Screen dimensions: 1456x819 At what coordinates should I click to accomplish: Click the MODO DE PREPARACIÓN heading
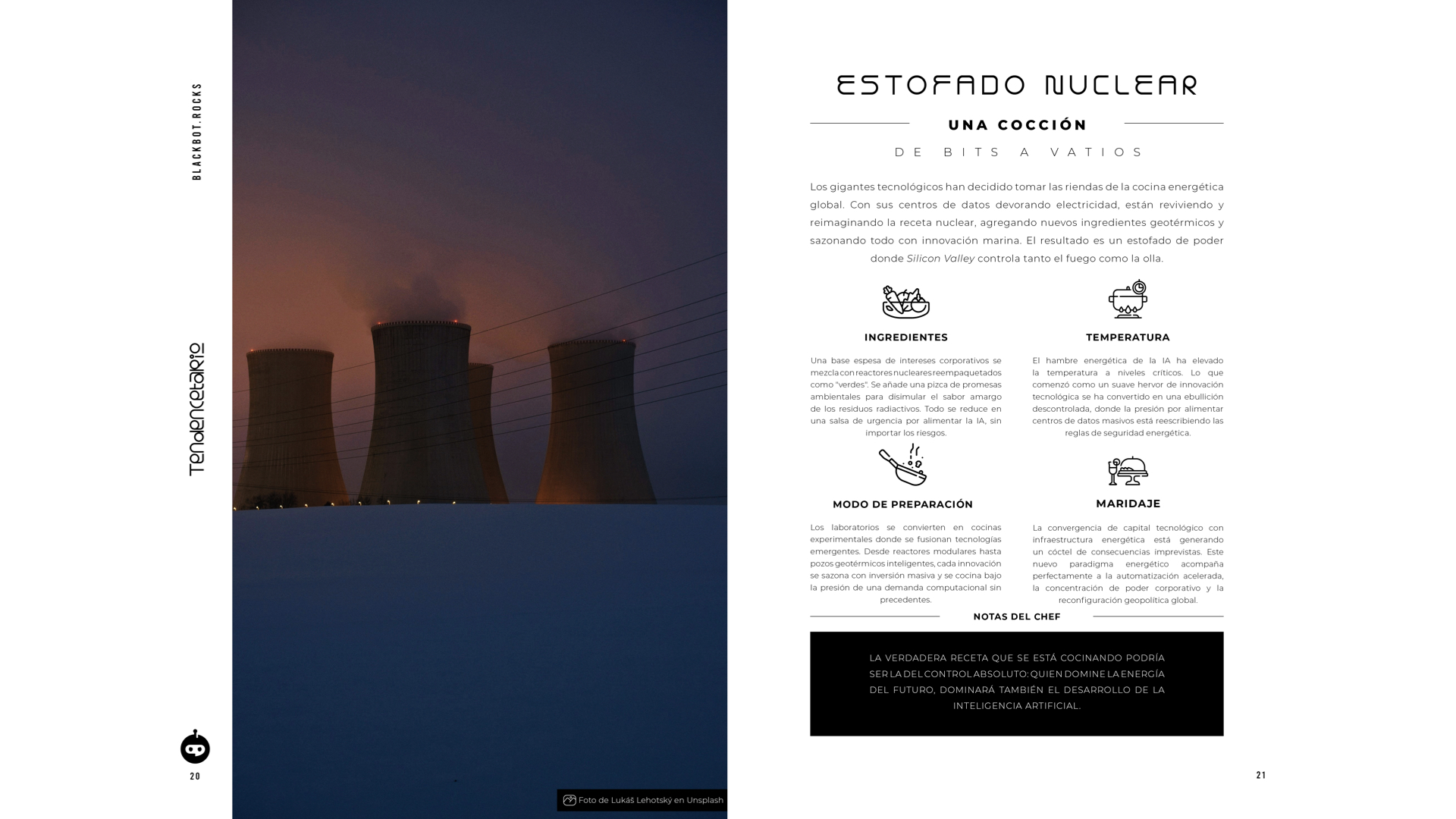[x=902, y=504]
